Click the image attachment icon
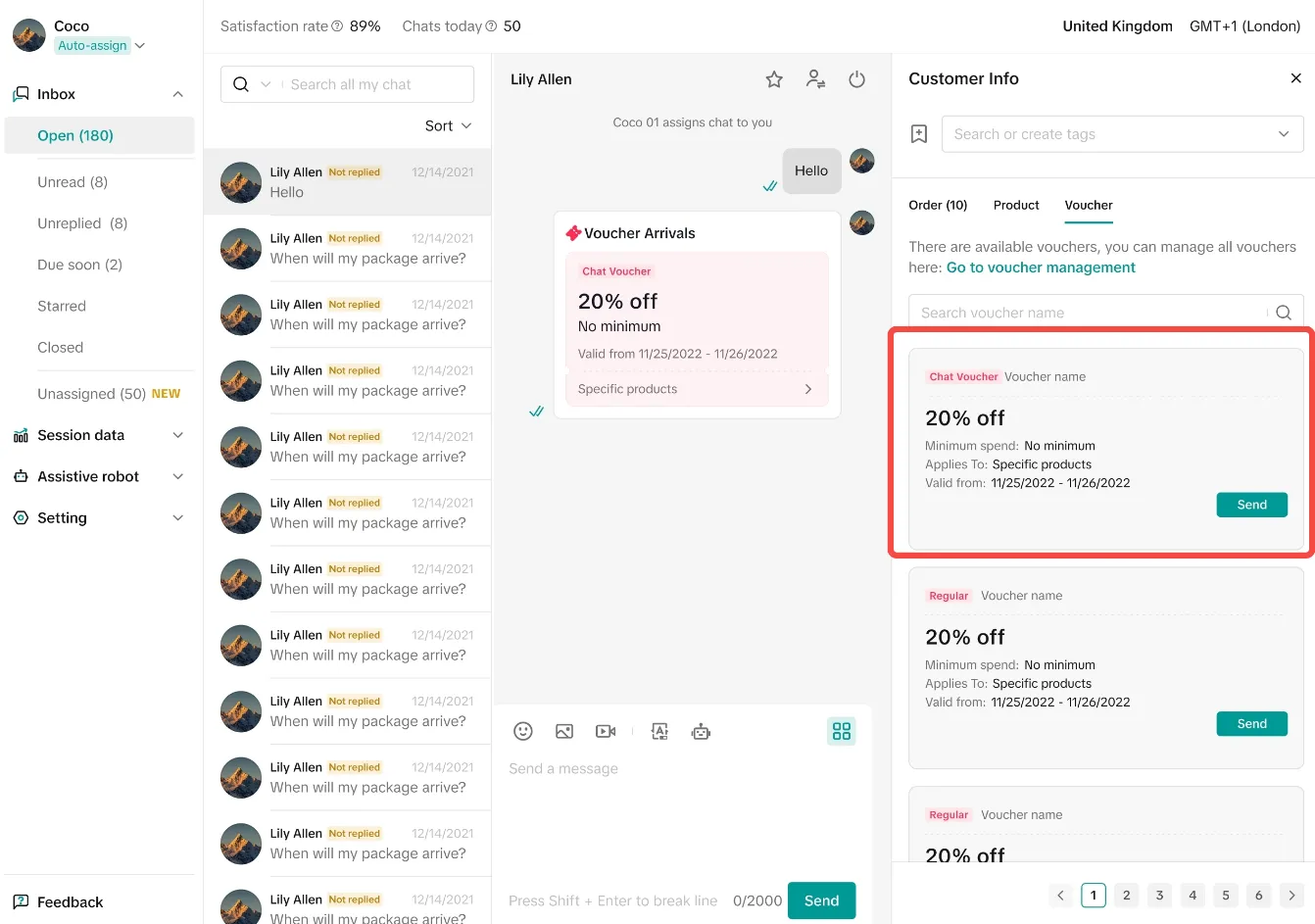 coord(564,731)
